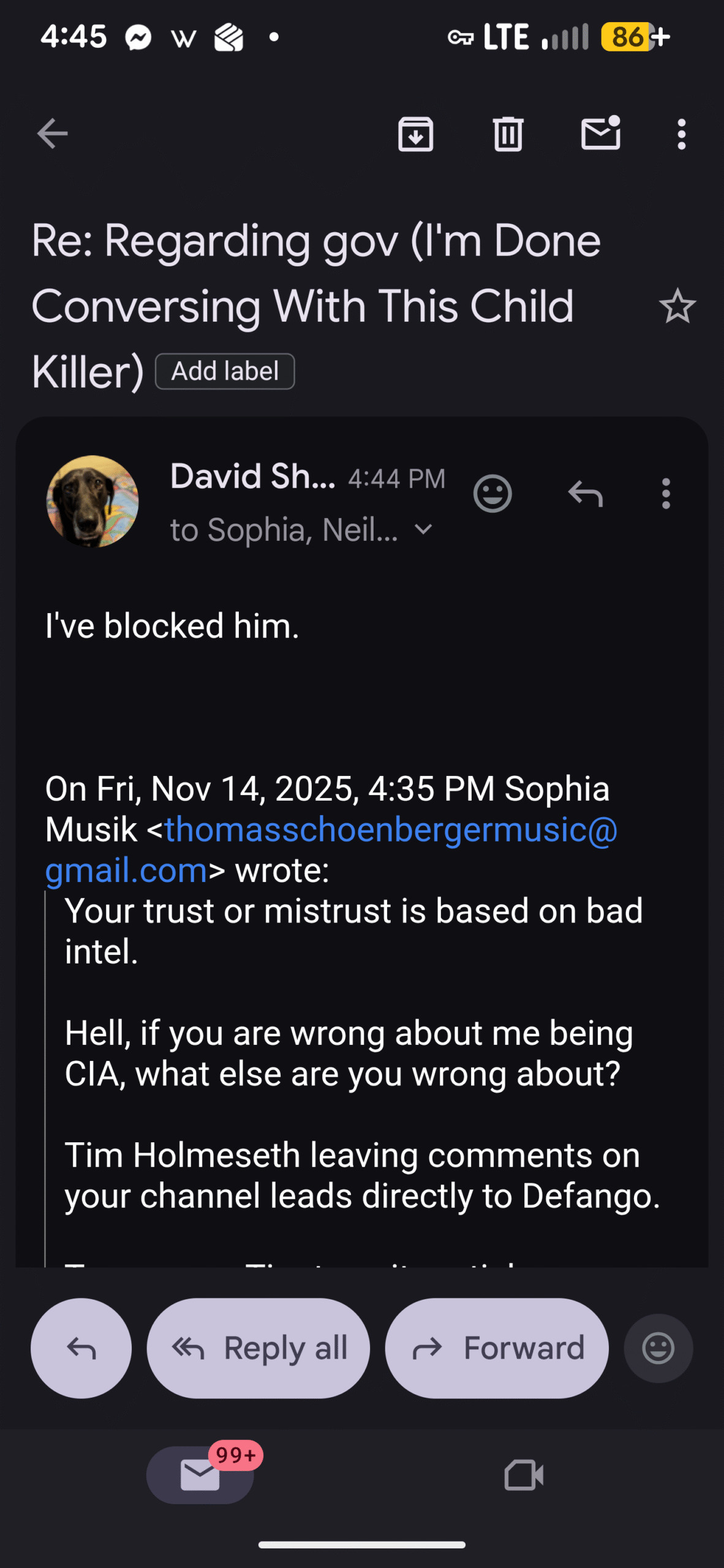The height and width of the screenshot is (1568, 724).
Task: Expand recipient details chevron
Action: 424,529
